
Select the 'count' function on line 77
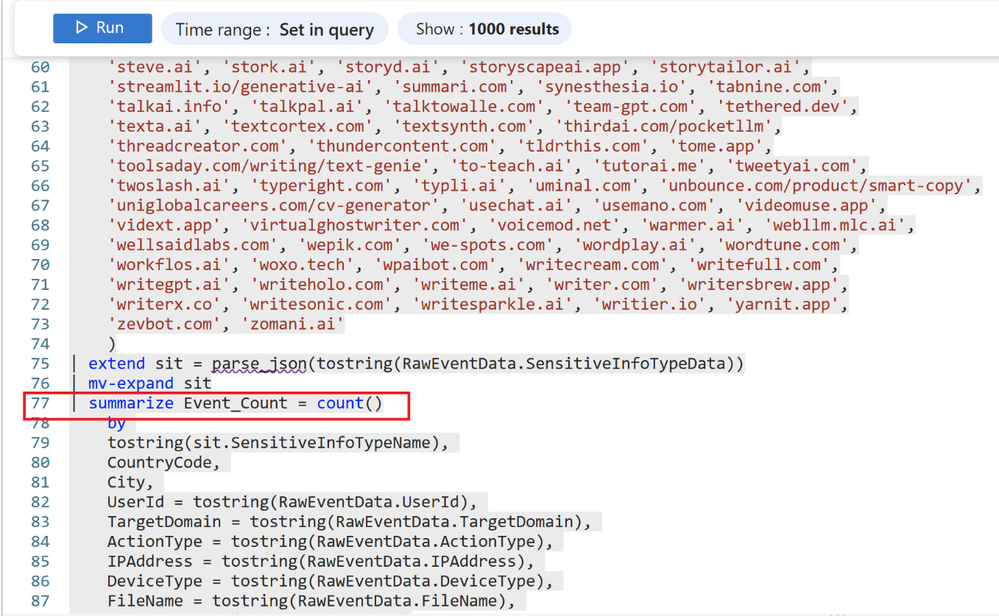340,403
